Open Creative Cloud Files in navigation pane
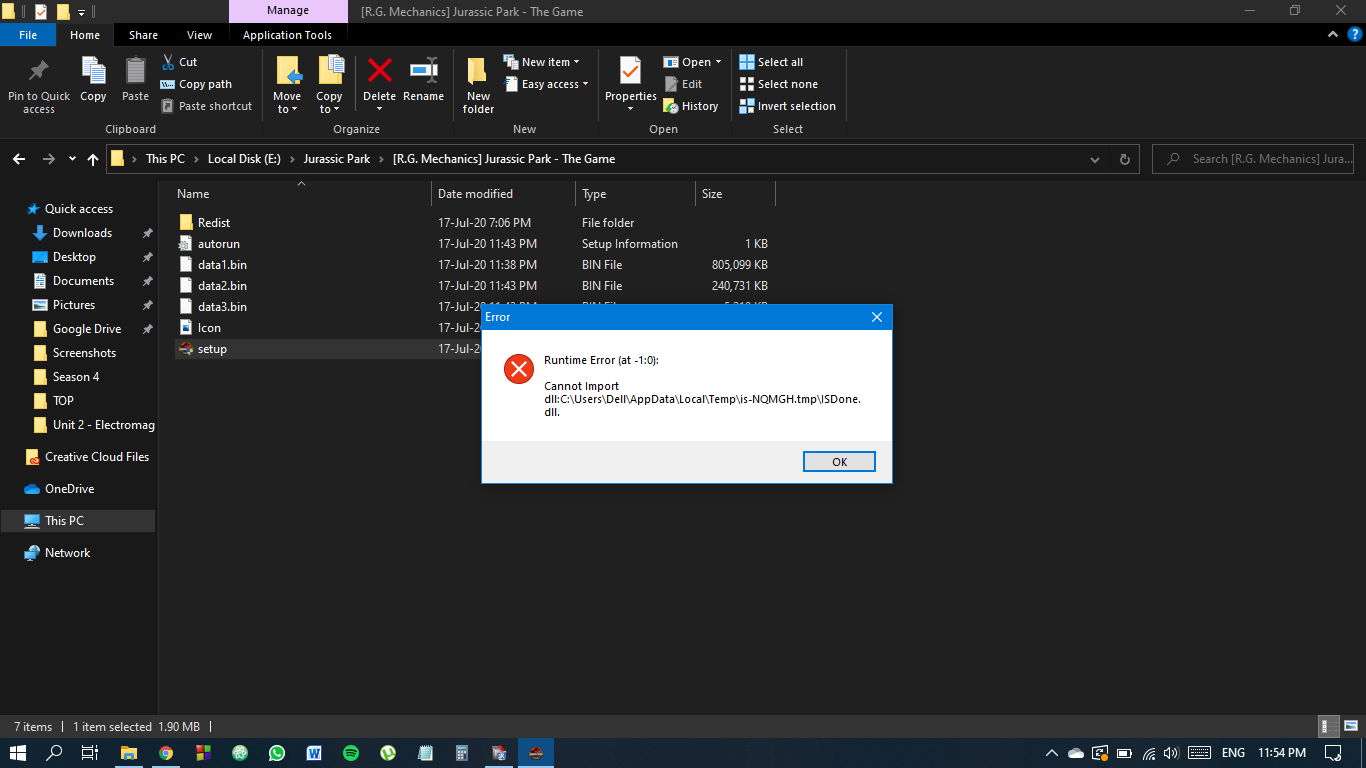The height and width of the screenshot is (768, 1366). point(96,457)
